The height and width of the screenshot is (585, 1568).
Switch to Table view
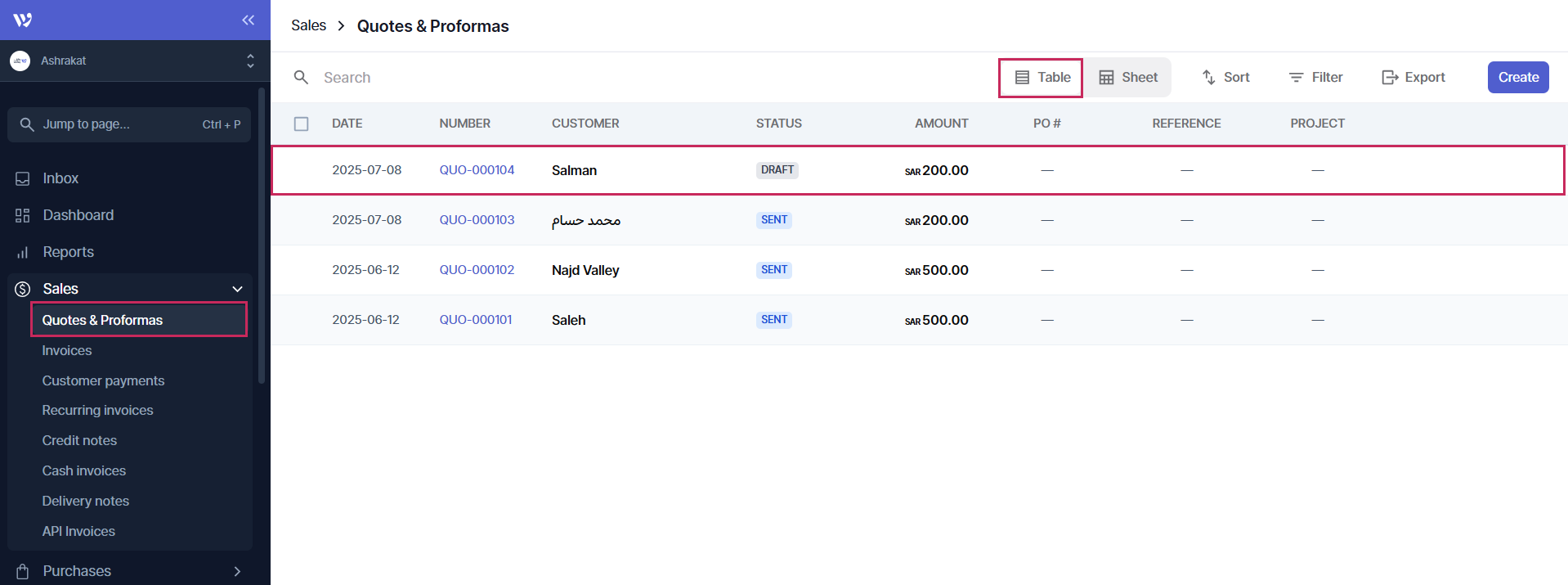pos(1042,78)
